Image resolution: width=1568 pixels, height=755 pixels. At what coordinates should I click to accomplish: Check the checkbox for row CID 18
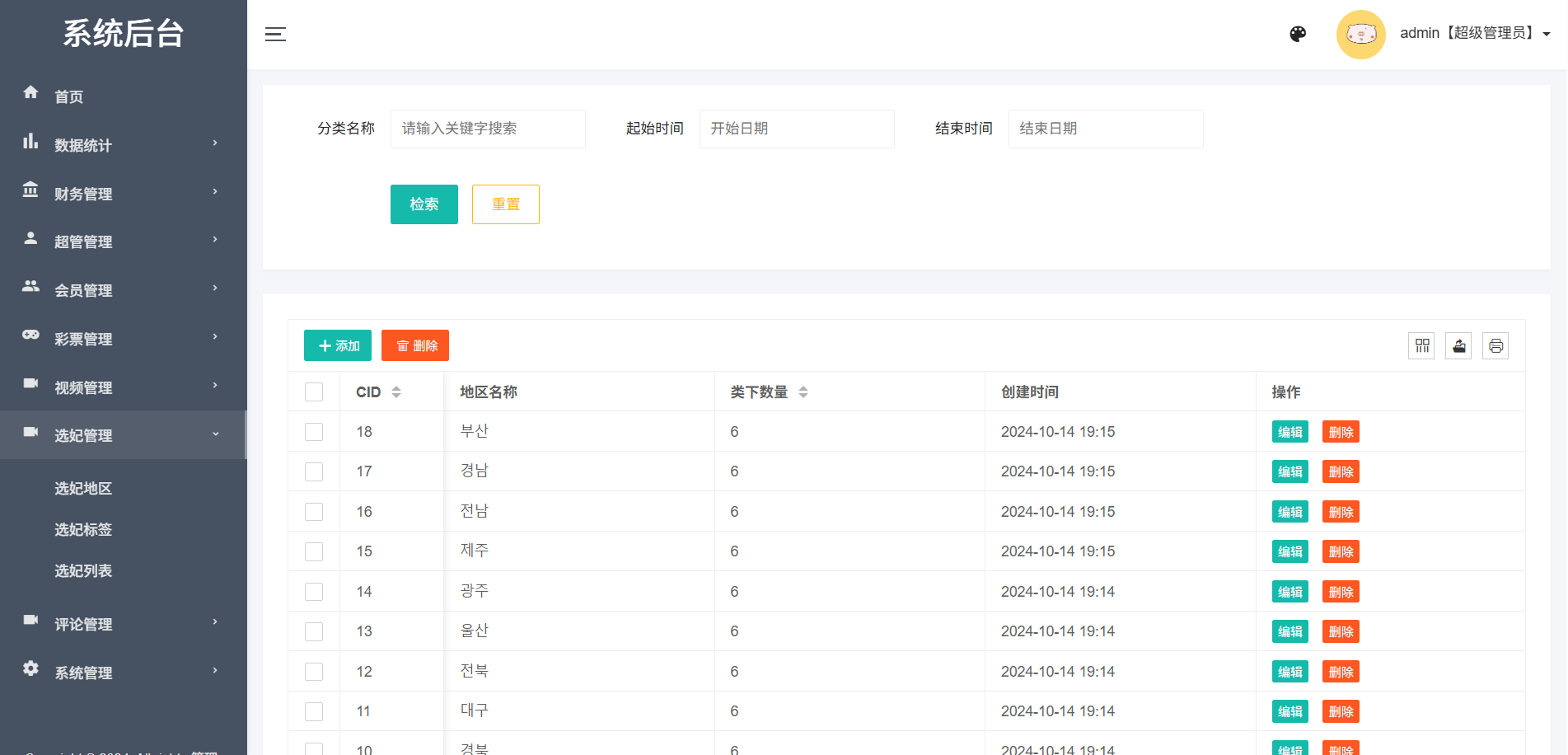click(x=314, y=432)
